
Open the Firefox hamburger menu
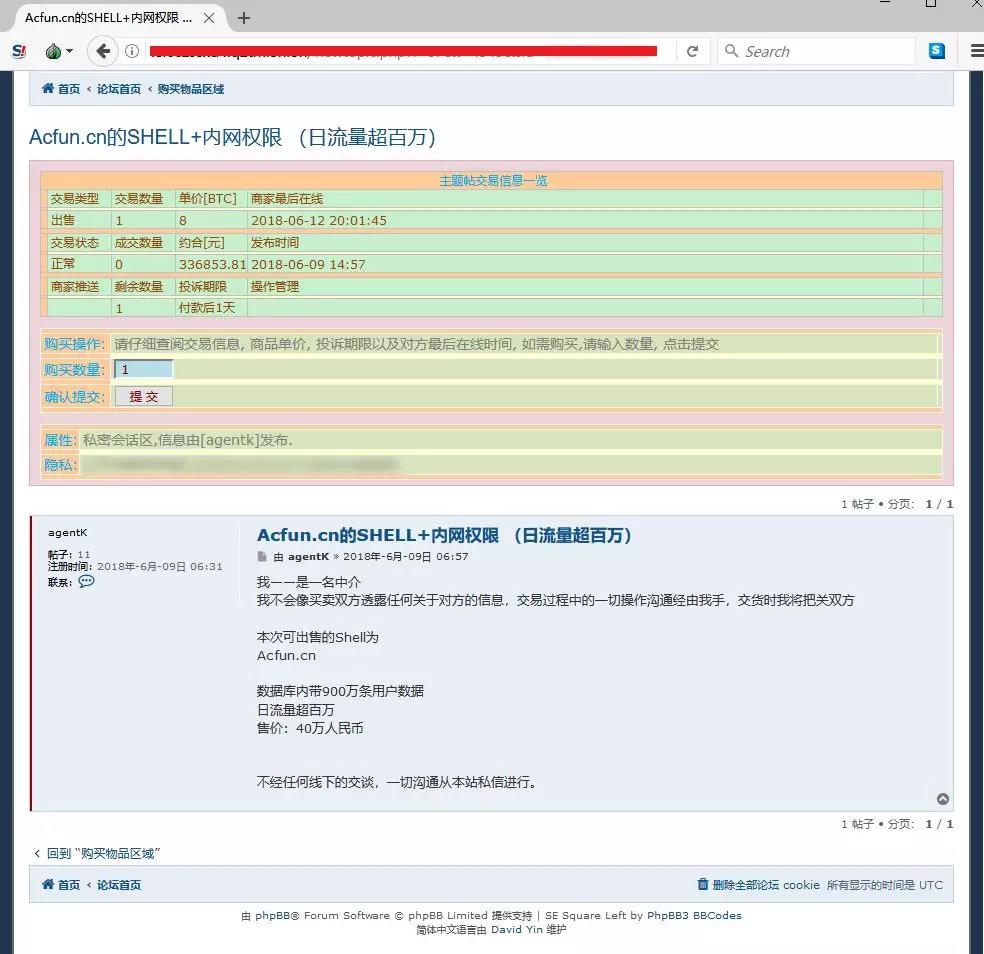tap(976, 50)
